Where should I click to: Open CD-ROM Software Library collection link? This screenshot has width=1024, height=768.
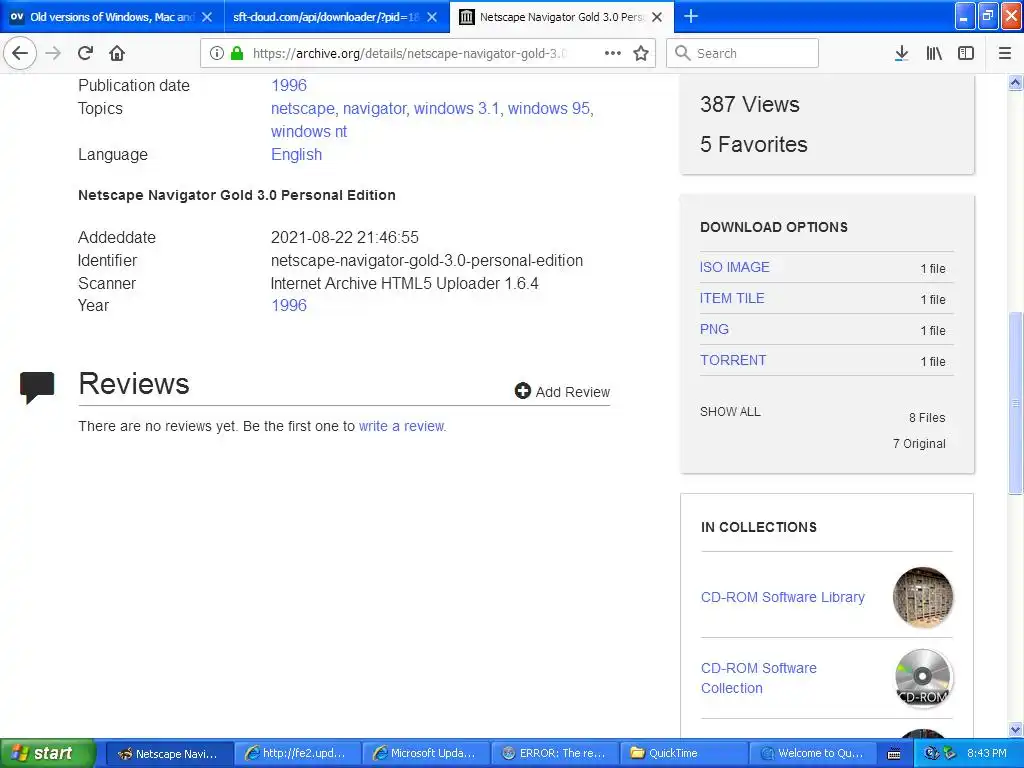782,597
